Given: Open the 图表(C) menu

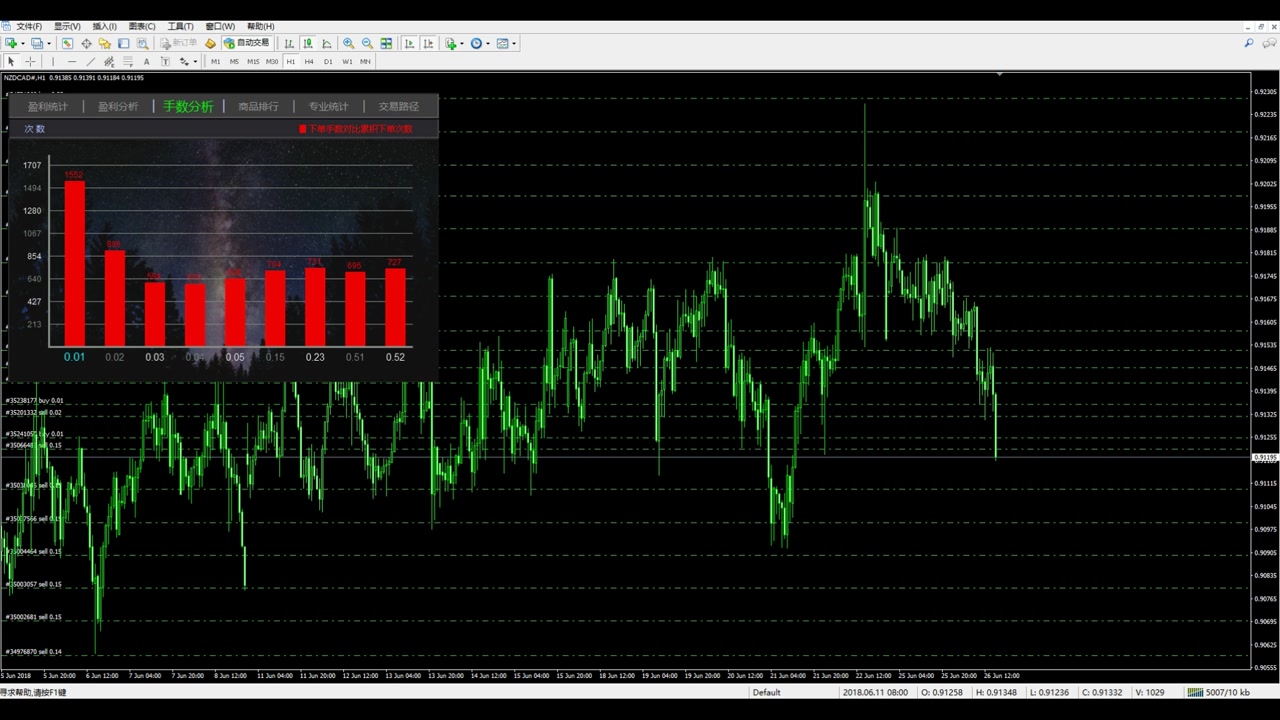Looking at the screenshot, I should (142, 26).
